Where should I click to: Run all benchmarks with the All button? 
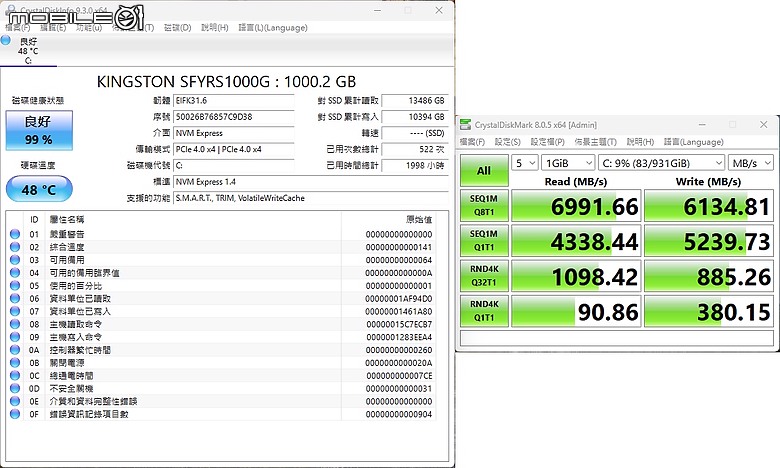(x=484, y=171)
